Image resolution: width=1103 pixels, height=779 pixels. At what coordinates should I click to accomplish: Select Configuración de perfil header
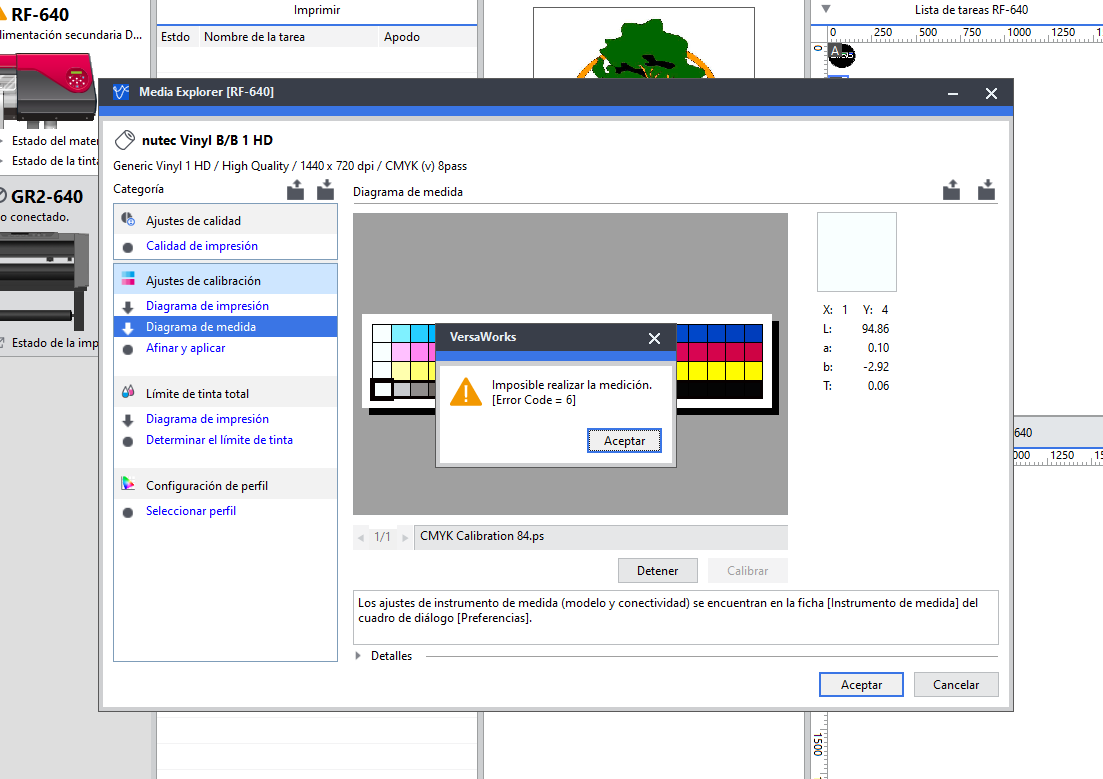(x=225, y=486)
